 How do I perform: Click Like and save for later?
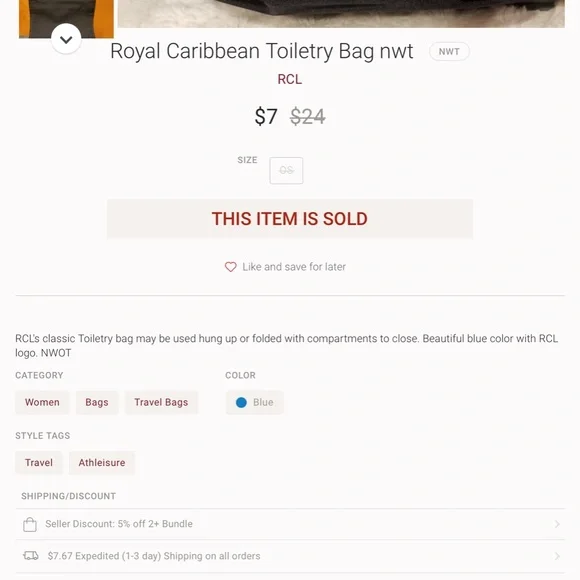[294, 267]
